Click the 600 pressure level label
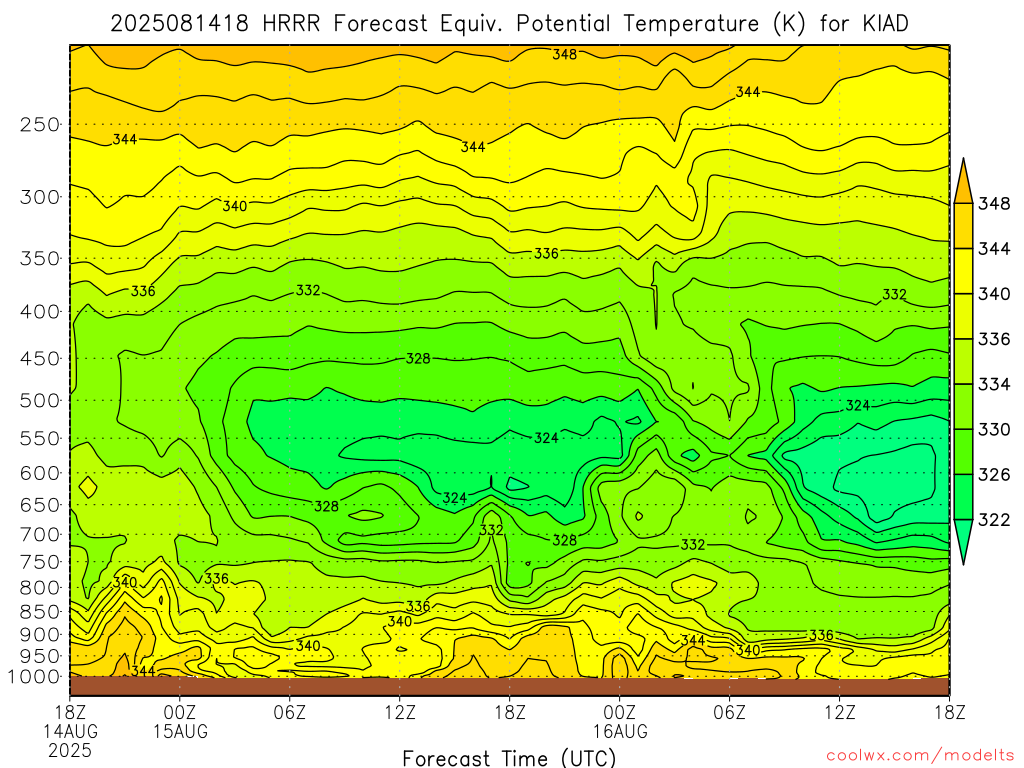Screen dimensions: 1024x768 tap(39, 473)
